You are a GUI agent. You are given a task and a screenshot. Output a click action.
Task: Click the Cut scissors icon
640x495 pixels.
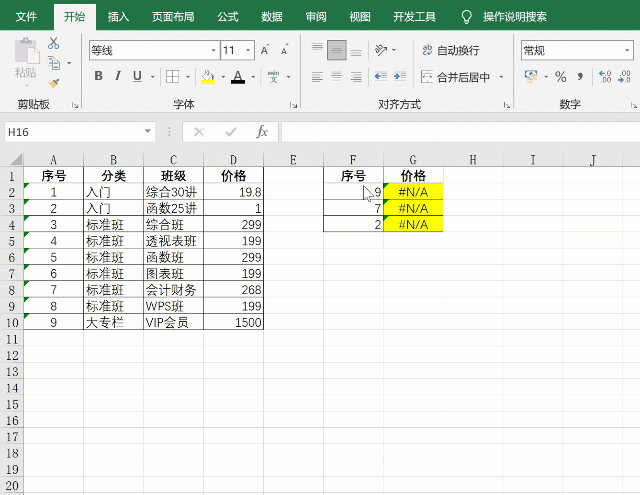[53, 43]
